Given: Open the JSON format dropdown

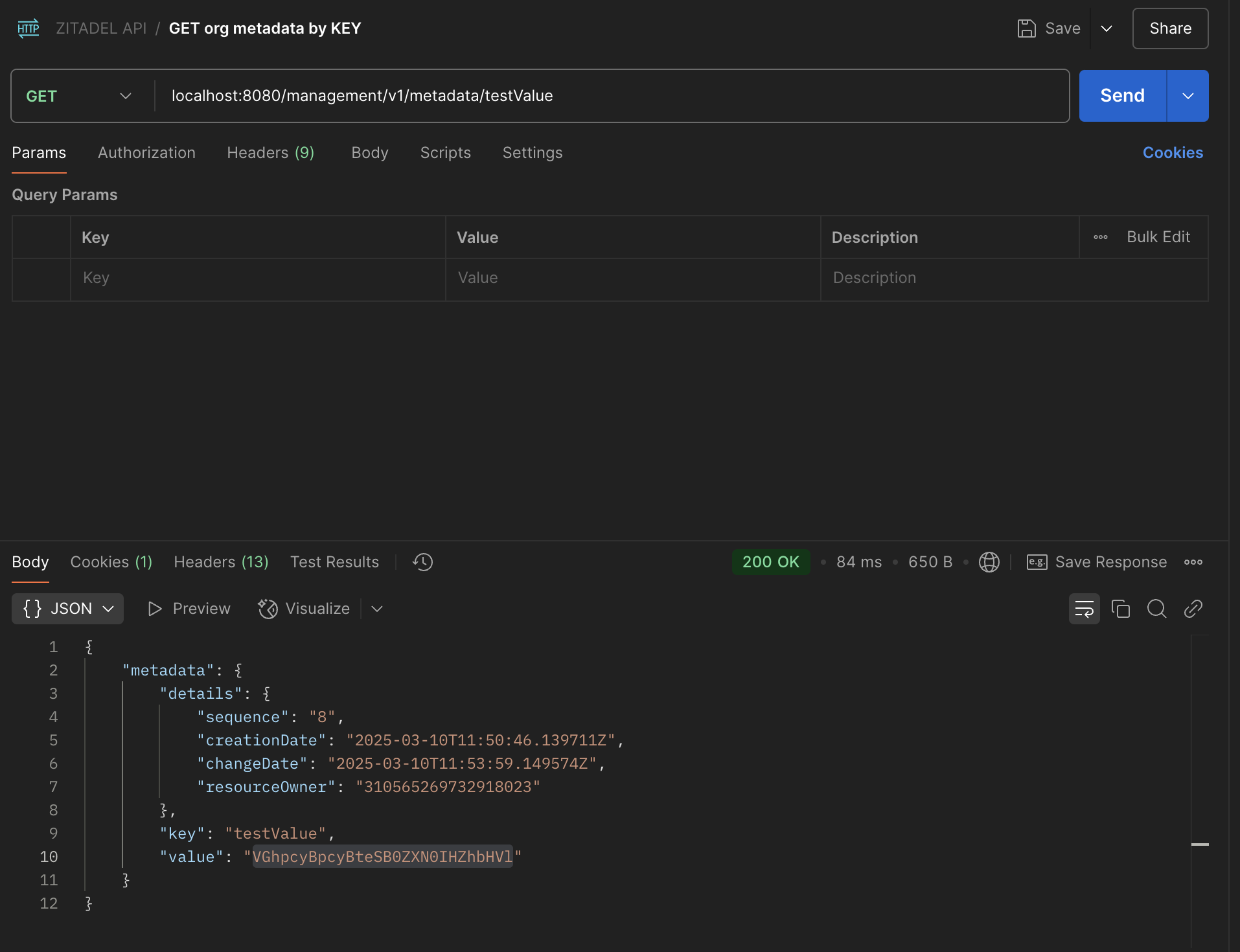Looking at the screenshot, I should click(x=68, y=609).
